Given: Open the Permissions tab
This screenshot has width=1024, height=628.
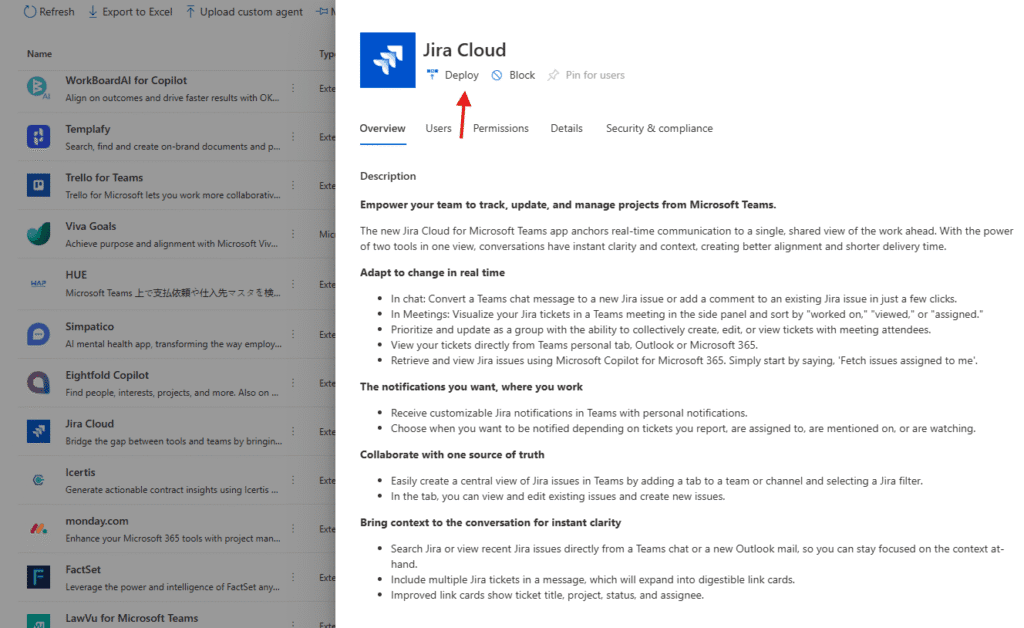Looking at the screenshot, I should 500,128.
